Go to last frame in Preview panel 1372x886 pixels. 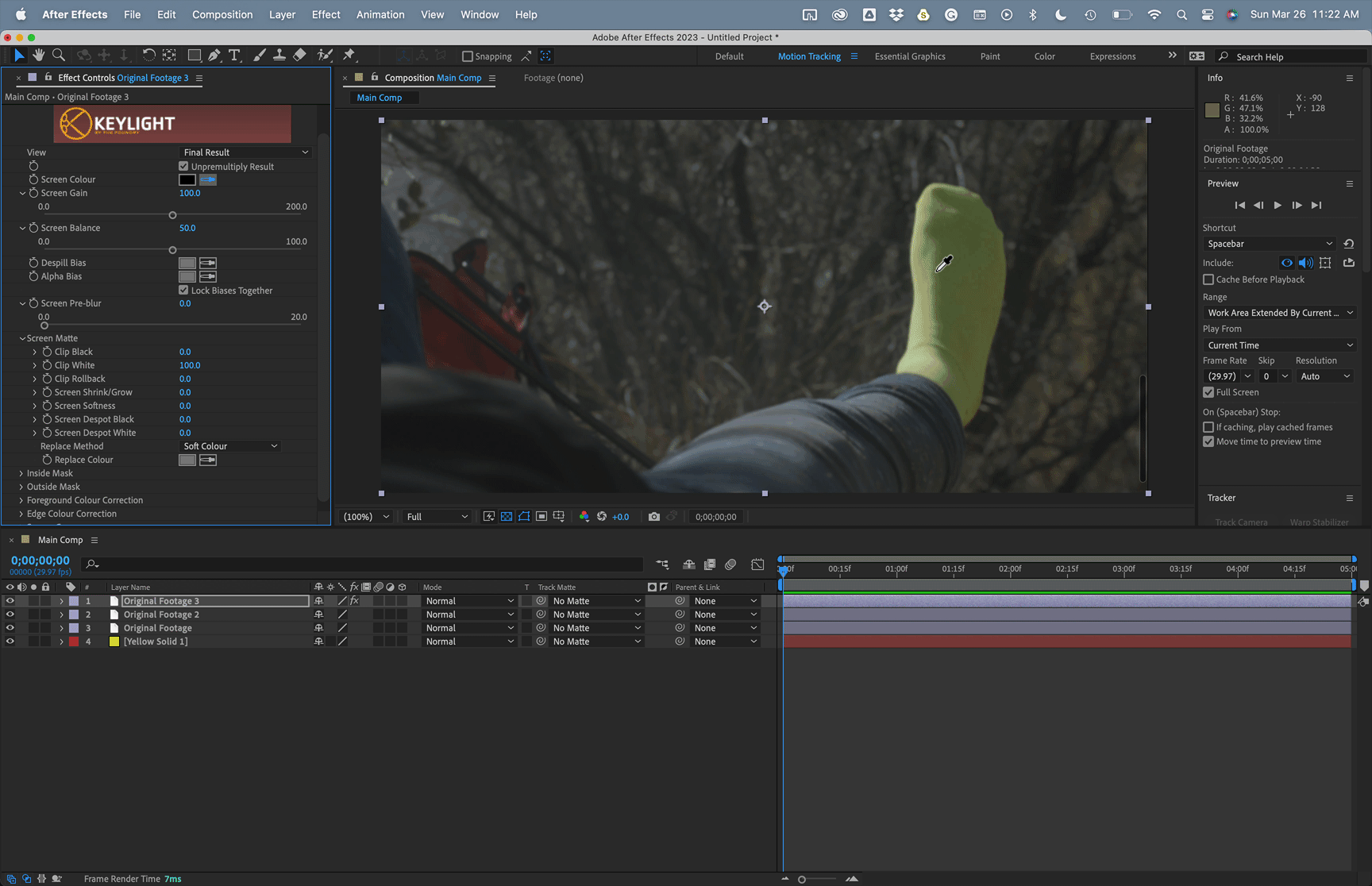click(x=1316, y=205)
